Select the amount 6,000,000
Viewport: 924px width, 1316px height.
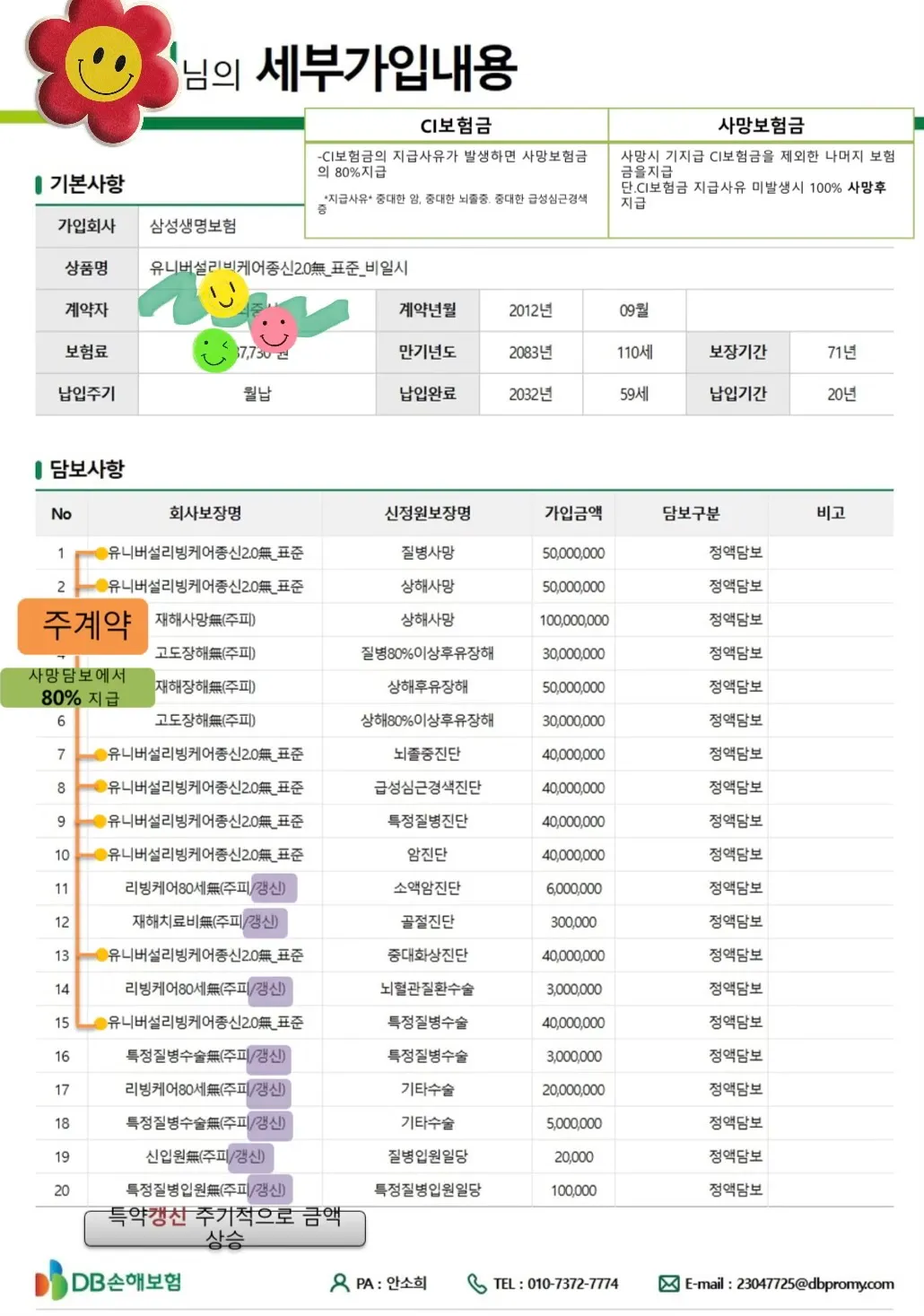point(574,888)
